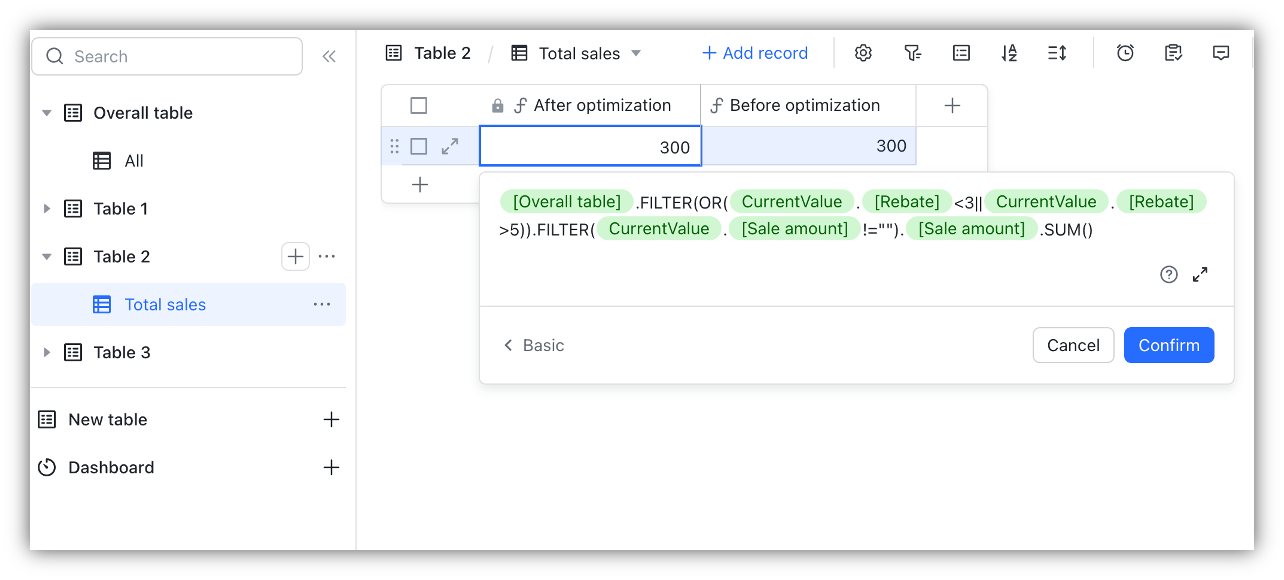Image resolution: width=1284 pixels, height=580 pixels.
Task: Collapse the sidebar with the double-chevron toggle
Action: 329,55
